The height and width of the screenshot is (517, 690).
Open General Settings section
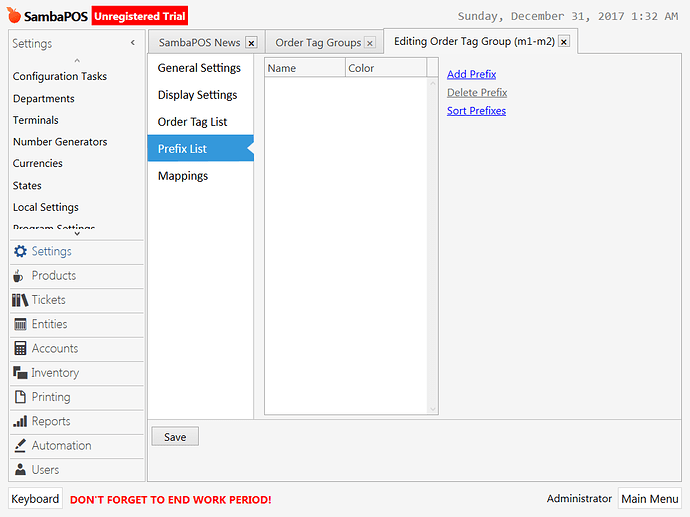201,68
